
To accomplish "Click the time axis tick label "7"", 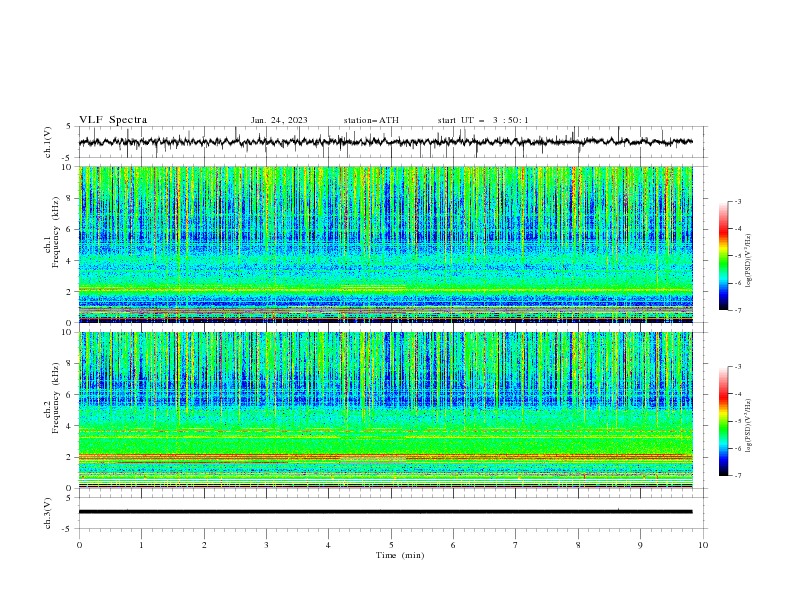I will point(516,545).
